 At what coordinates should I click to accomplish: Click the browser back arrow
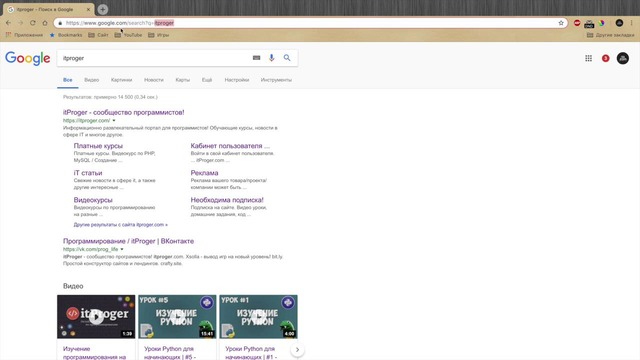click(x=9, y=23)
